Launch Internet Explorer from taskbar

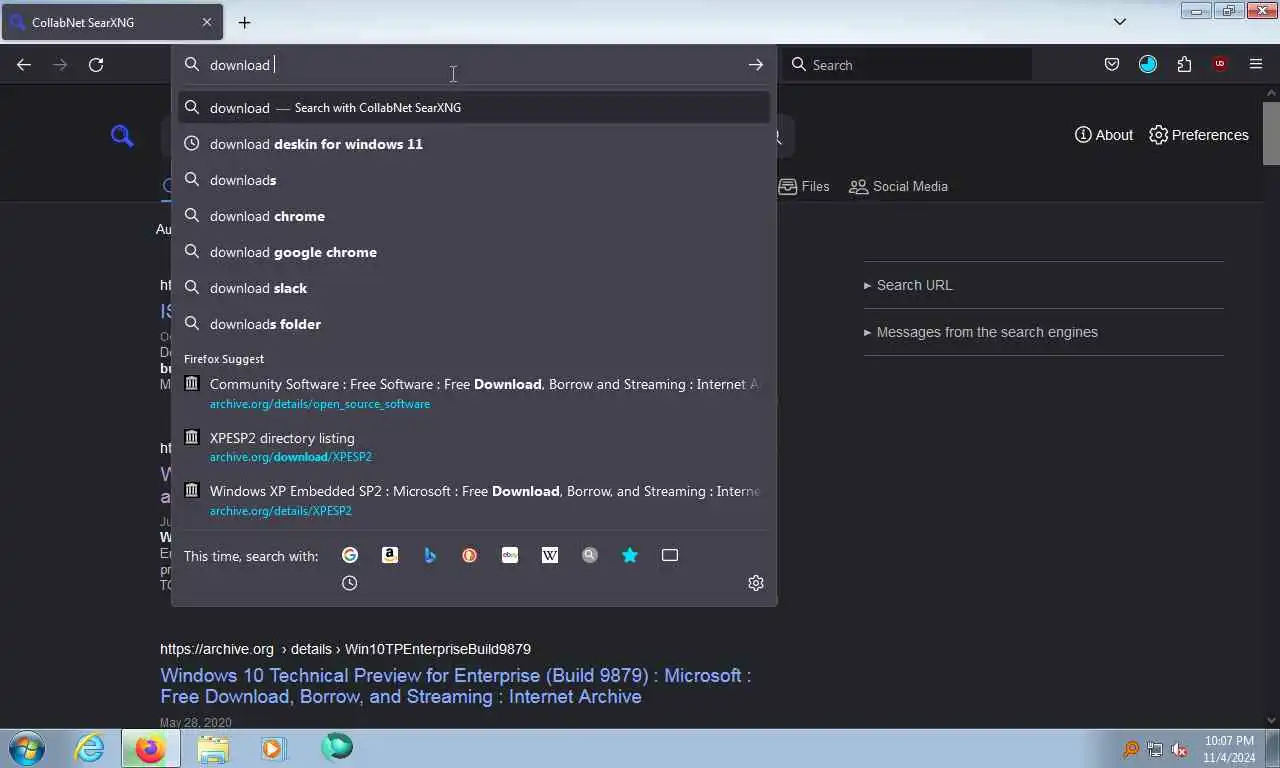[x=89, y=748]
